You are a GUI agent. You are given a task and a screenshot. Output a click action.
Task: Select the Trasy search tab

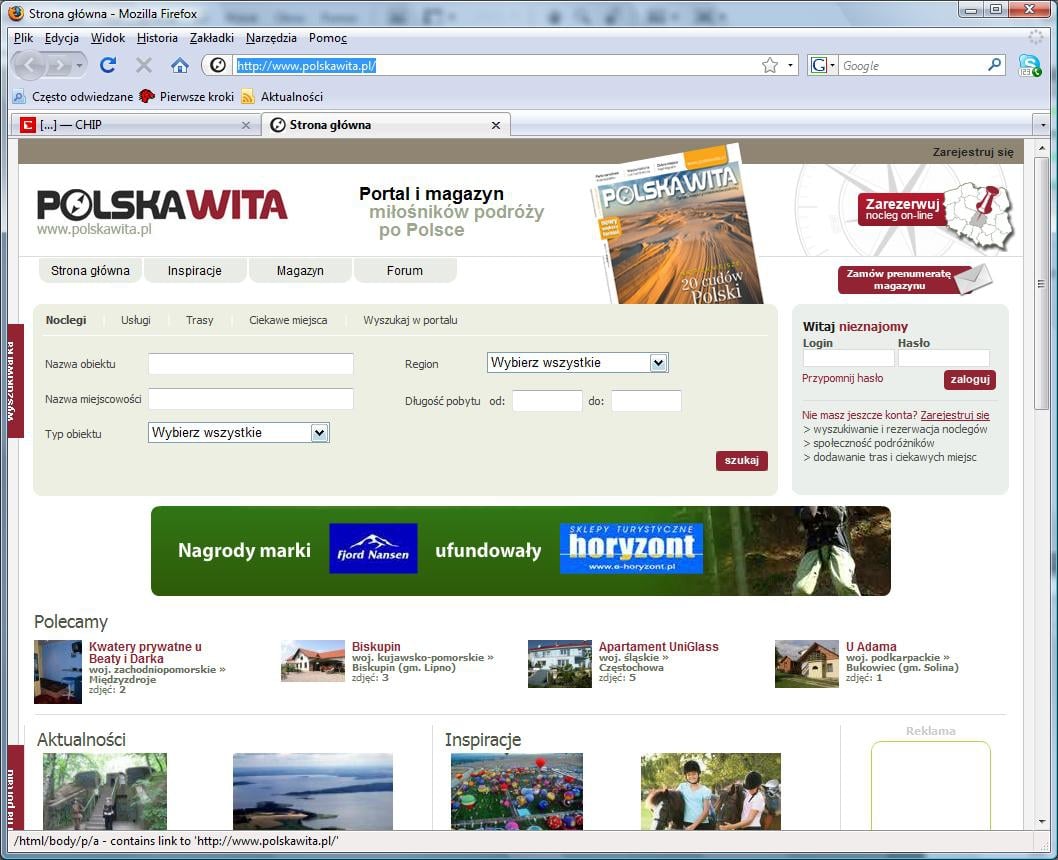(199, 320)
